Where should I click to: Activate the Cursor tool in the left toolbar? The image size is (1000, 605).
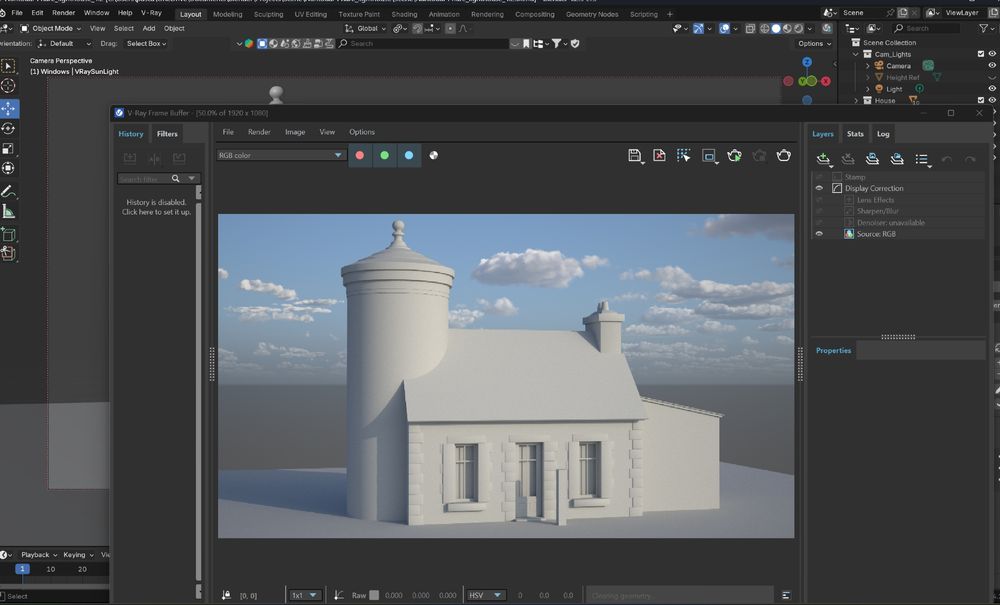coord(8,85)
